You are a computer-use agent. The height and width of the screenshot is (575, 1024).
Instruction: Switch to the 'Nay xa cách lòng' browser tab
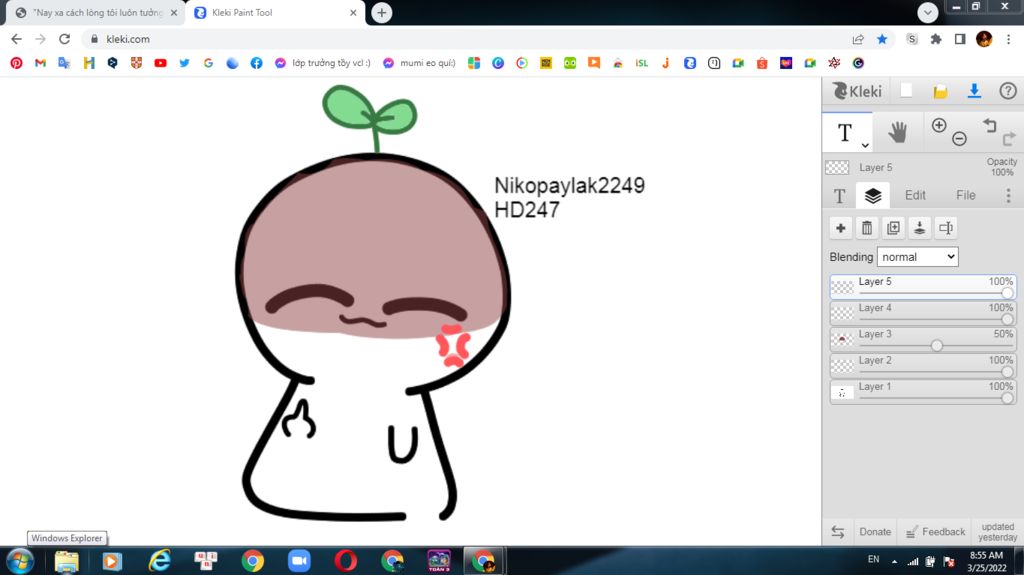(95, 12)
